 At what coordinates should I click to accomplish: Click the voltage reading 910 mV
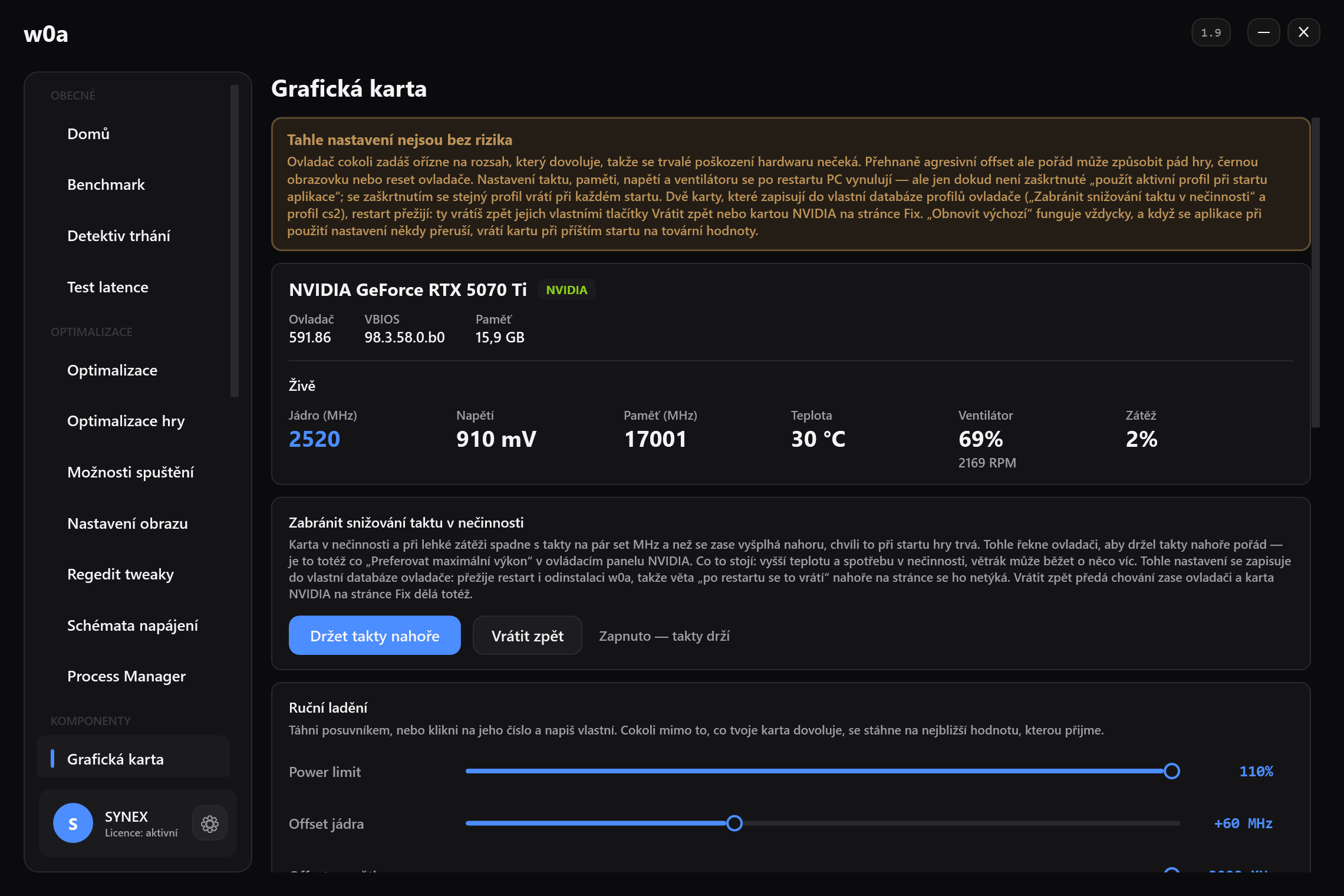click(x=496, y=439)
